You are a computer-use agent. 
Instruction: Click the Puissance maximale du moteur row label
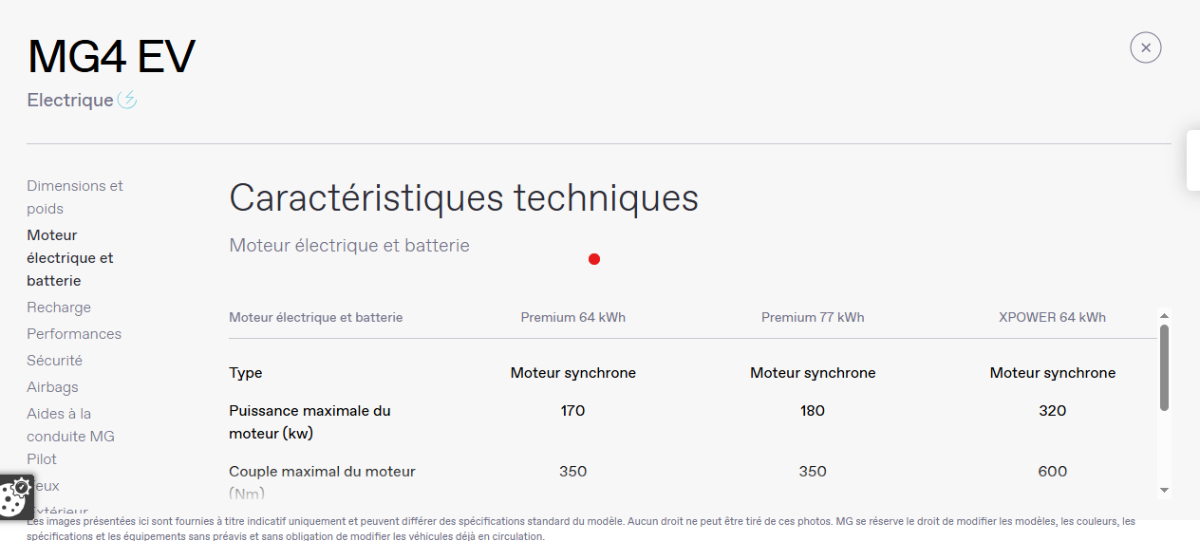pos(310,422)
